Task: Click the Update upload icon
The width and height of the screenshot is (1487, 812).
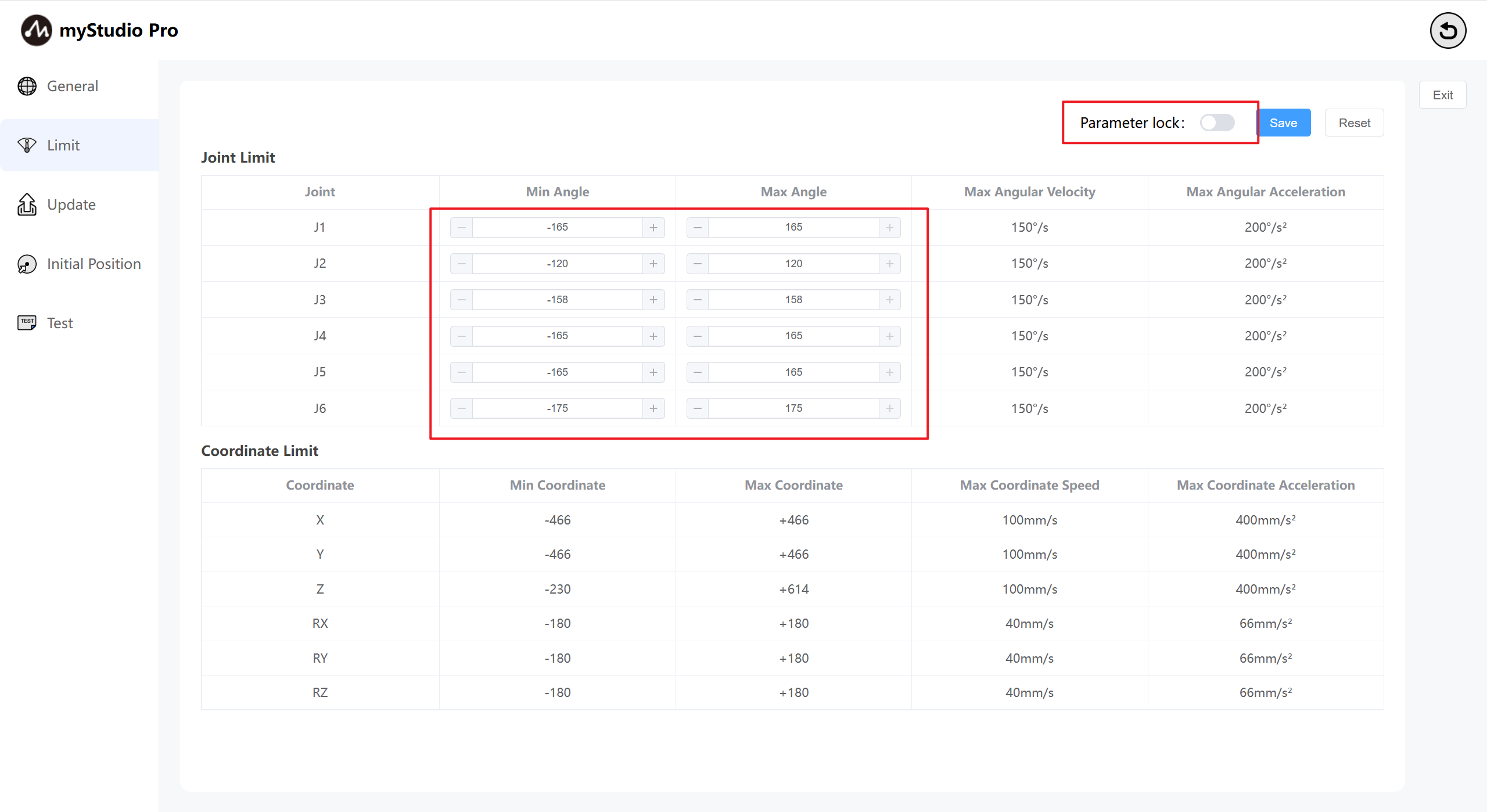Action: tap(27, 204)
